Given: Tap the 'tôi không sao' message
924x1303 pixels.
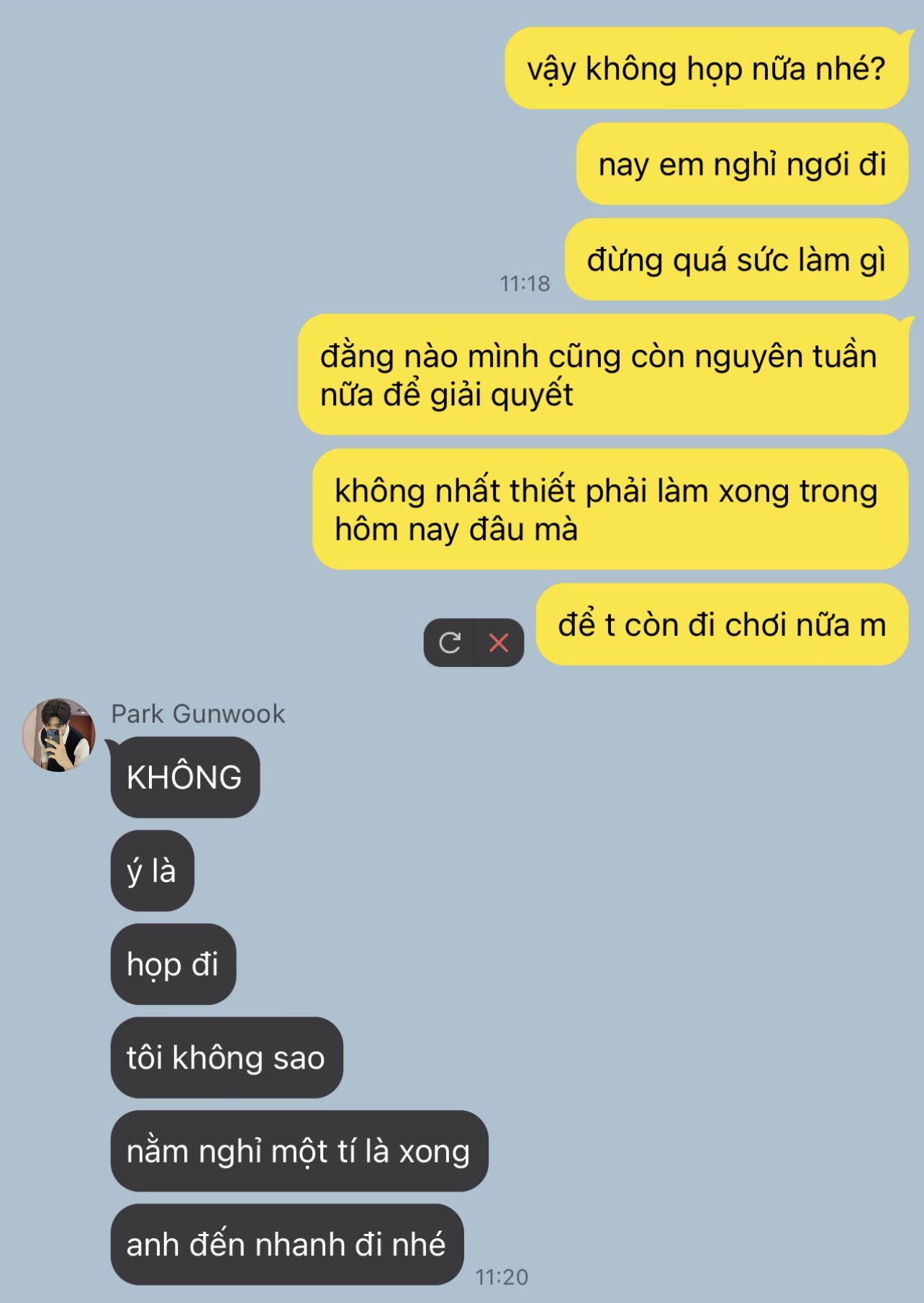Looking at the screenshot, I should click(226, 1058).
